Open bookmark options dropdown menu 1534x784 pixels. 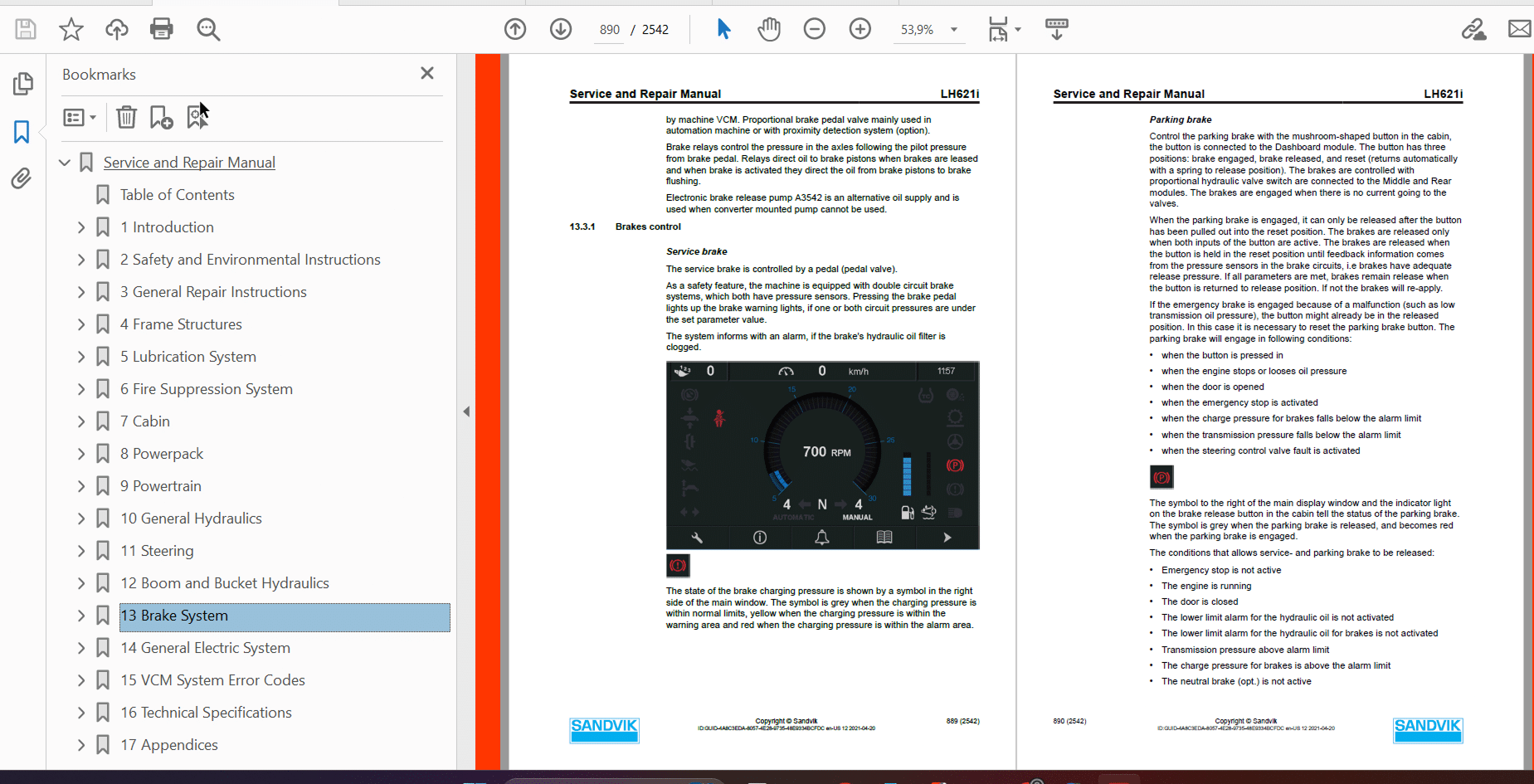80,118
